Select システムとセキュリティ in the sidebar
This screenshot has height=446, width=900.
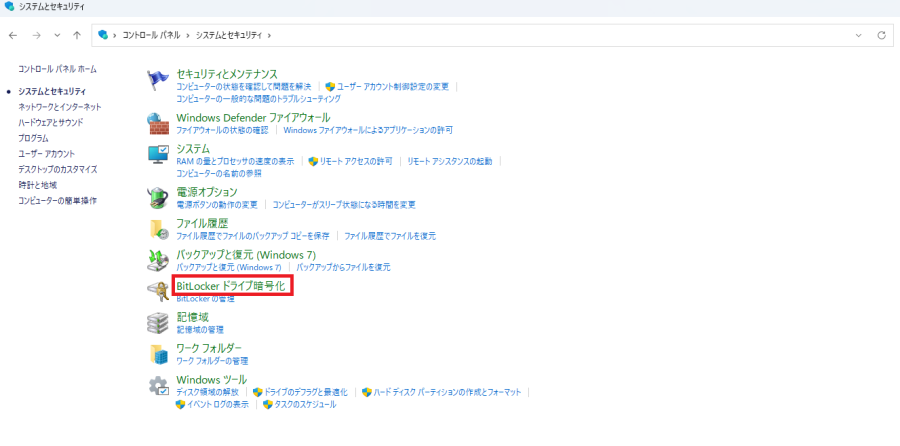point(52,91)
